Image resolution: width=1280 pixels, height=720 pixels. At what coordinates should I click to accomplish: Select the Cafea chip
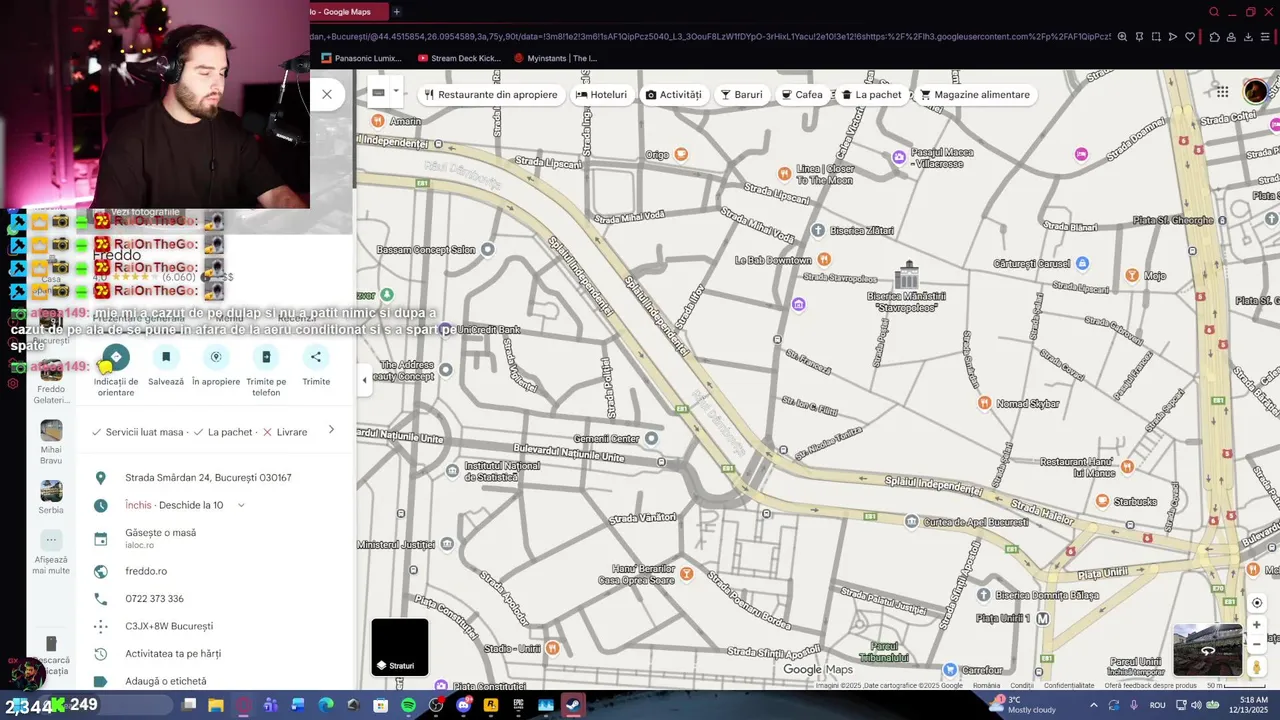802,95
